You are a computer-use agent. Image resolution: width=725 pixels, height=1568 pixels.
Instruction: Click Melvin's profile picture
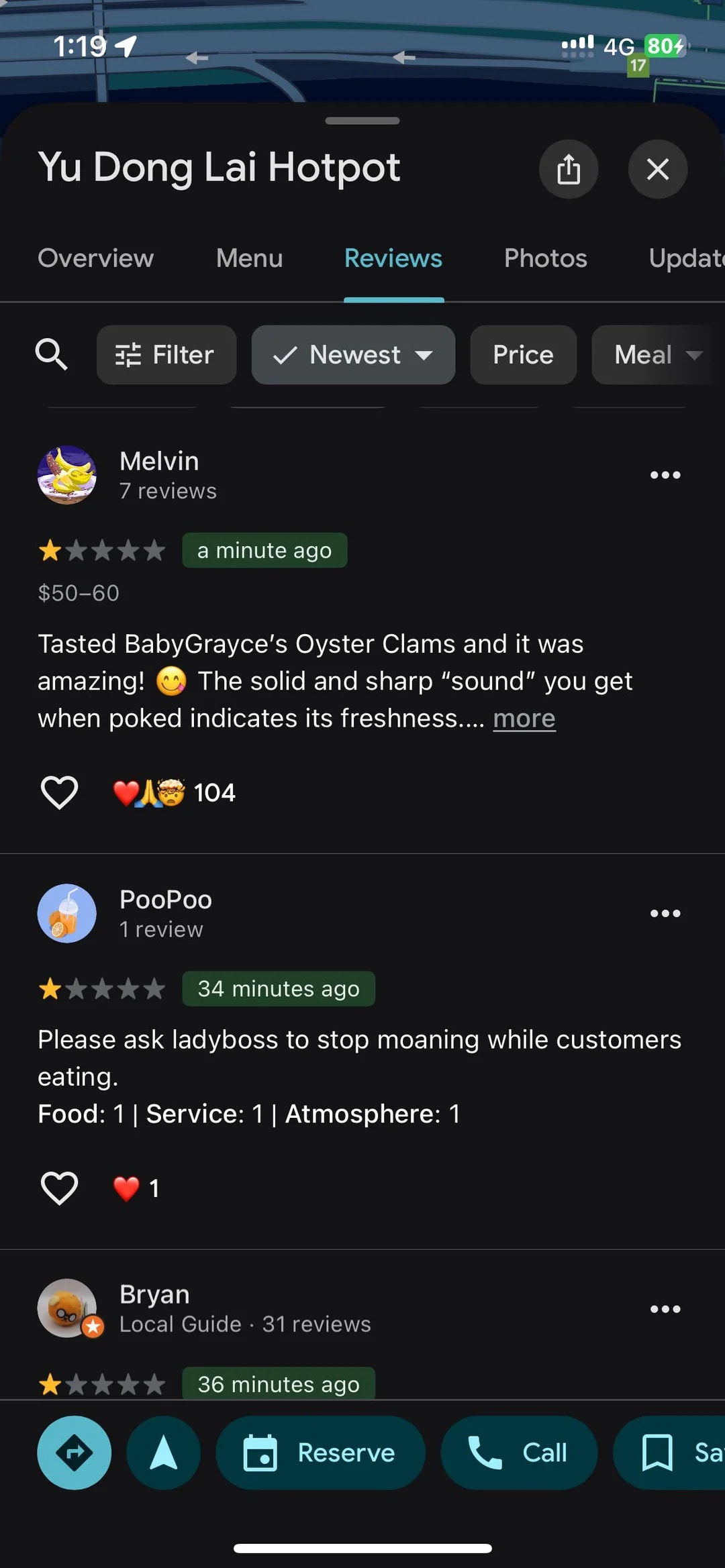(x=67, y=475)
